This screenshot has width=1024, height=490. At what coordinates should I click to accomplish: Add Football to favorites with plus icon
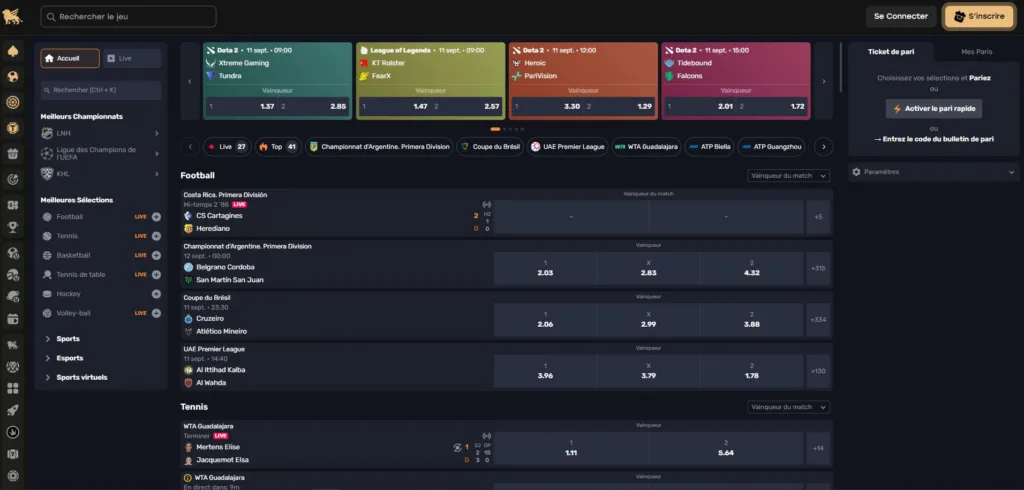[x=156, y=217]
